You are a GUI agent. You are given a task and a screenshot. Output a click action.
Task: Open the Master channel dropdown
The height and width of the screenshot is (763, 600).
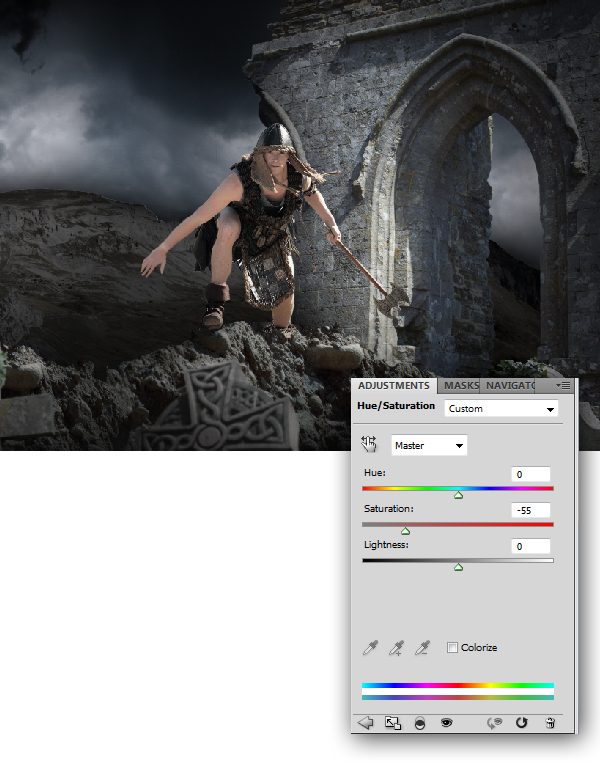coord(429,445)
